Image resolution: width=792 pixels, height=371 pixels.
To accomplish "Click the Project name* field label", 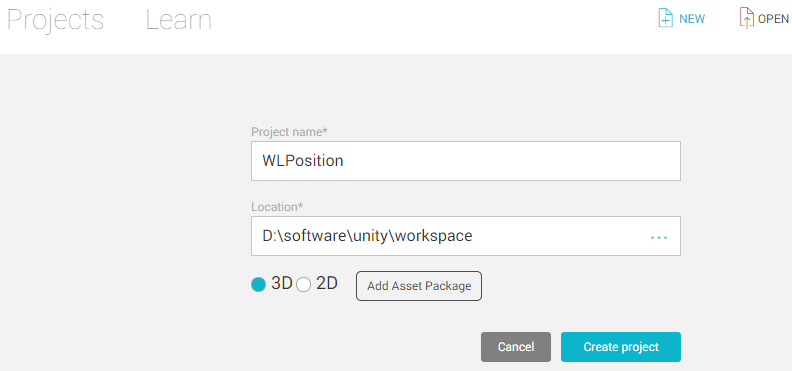I will [x=289, y=132].
